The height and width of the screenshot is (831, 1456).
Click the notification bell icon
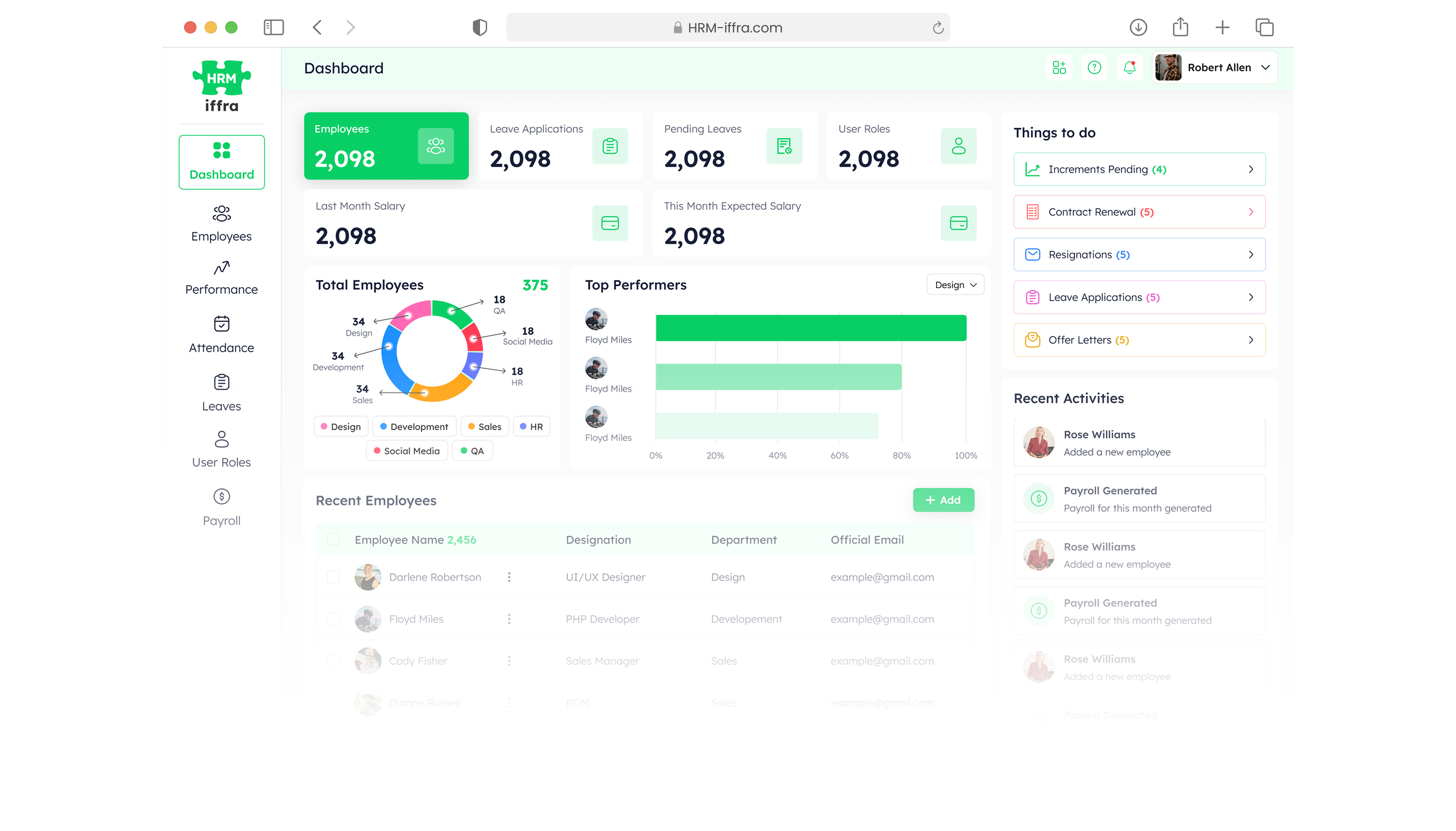click(1129, 67)
